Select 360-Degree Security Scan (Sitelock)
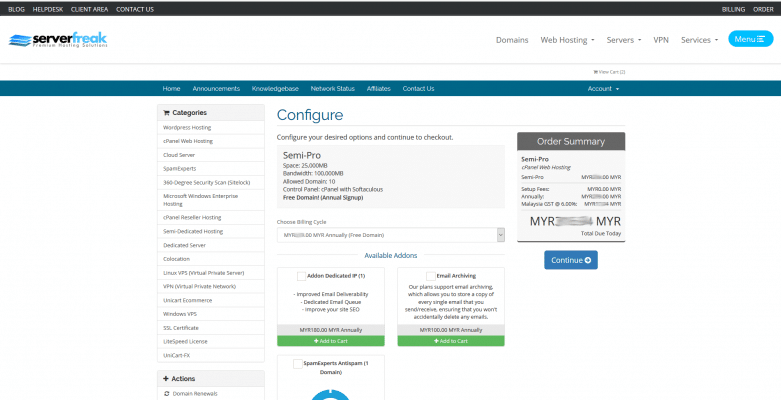The width and height of the screenshot is (781, 400). (x=211, y=182)
